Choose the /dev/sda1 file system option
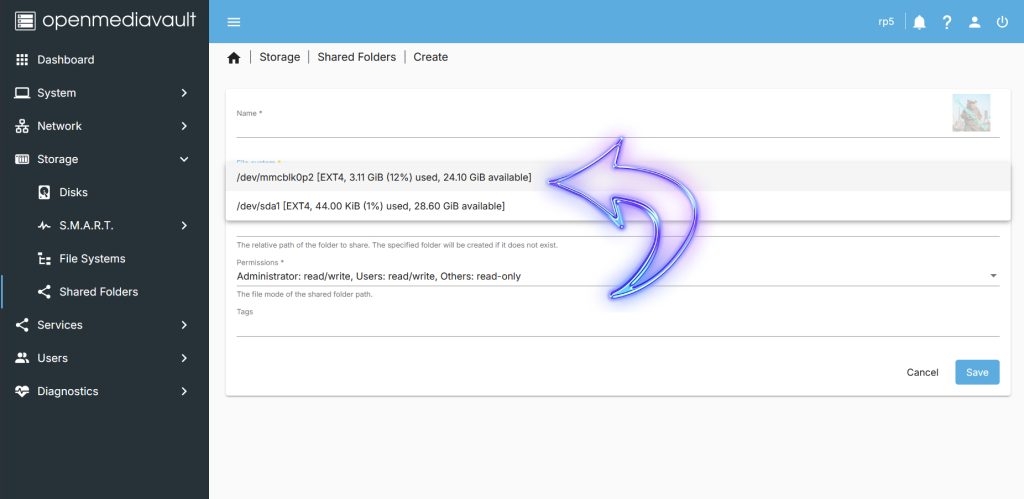Screen dimensions: 1024x499 [370, 206]
